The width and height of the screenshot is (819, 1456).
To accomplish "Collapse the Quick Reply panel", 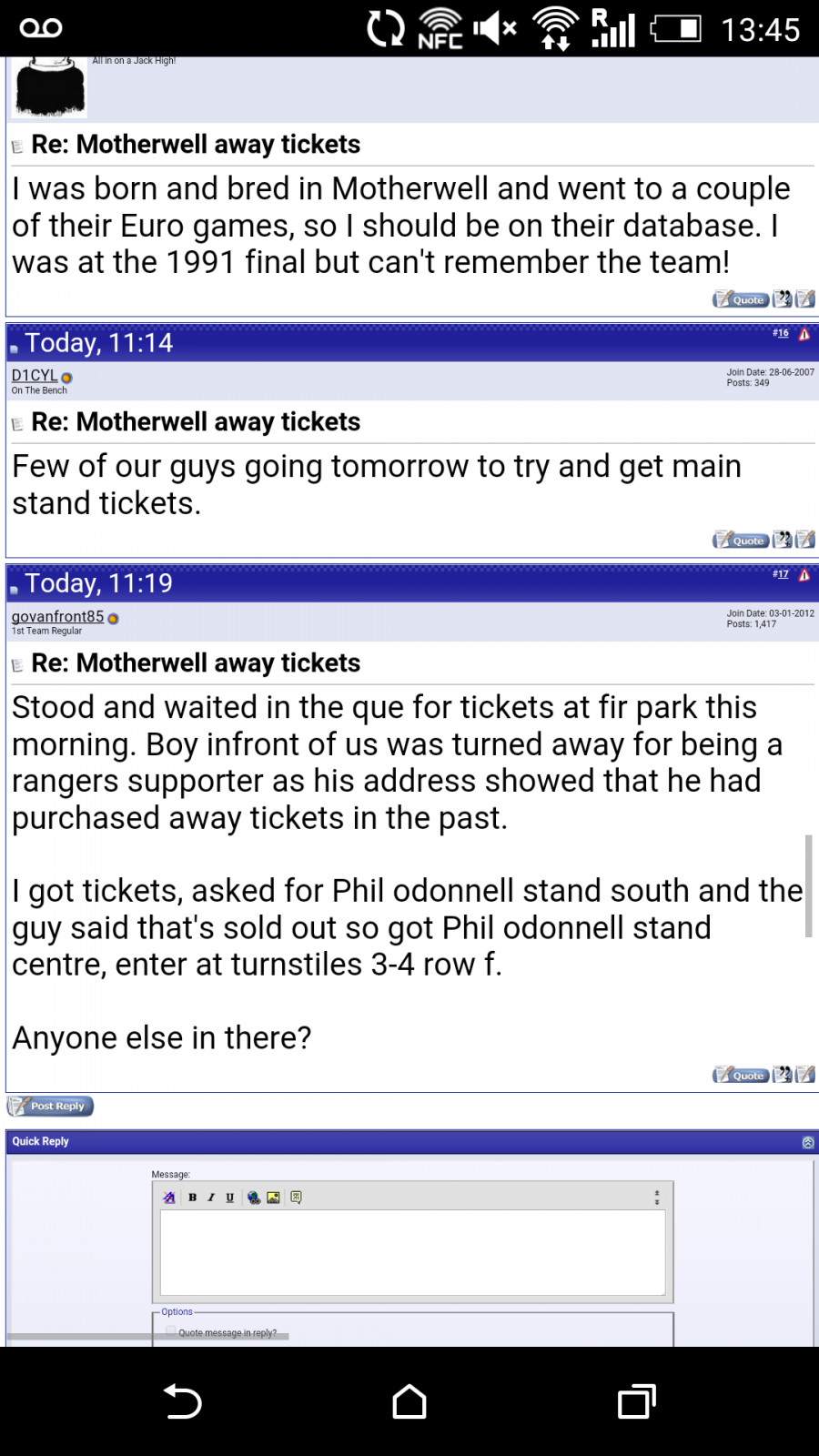I will pos(808,1143).
